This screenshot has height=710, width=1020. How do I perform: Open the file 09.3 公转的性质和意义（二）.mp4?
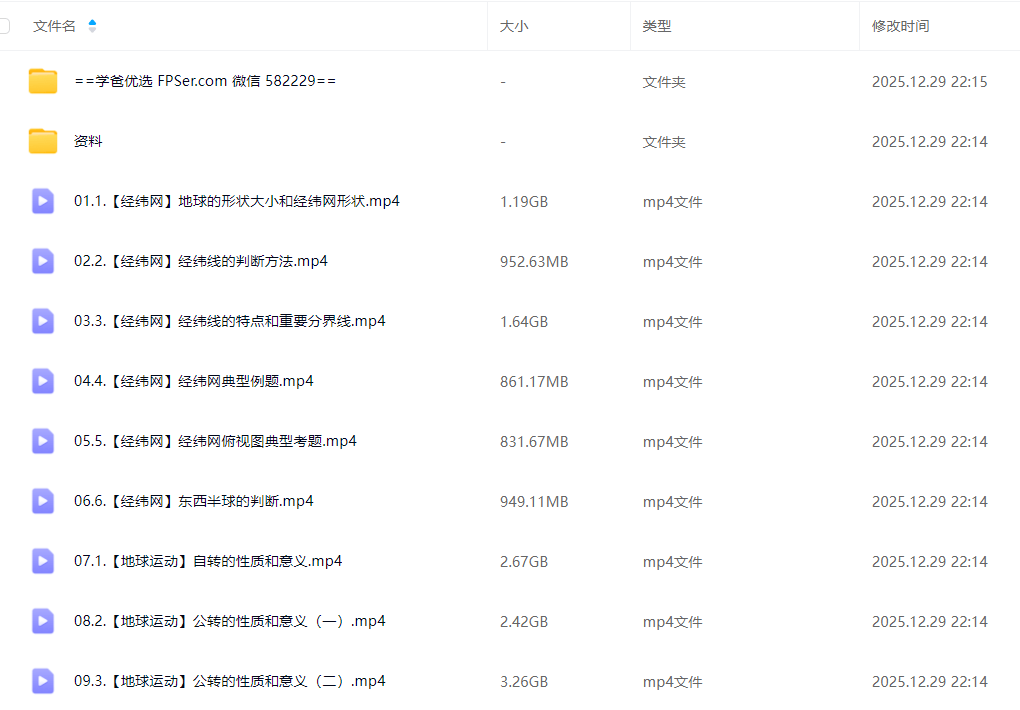click(x=225, y=681)
